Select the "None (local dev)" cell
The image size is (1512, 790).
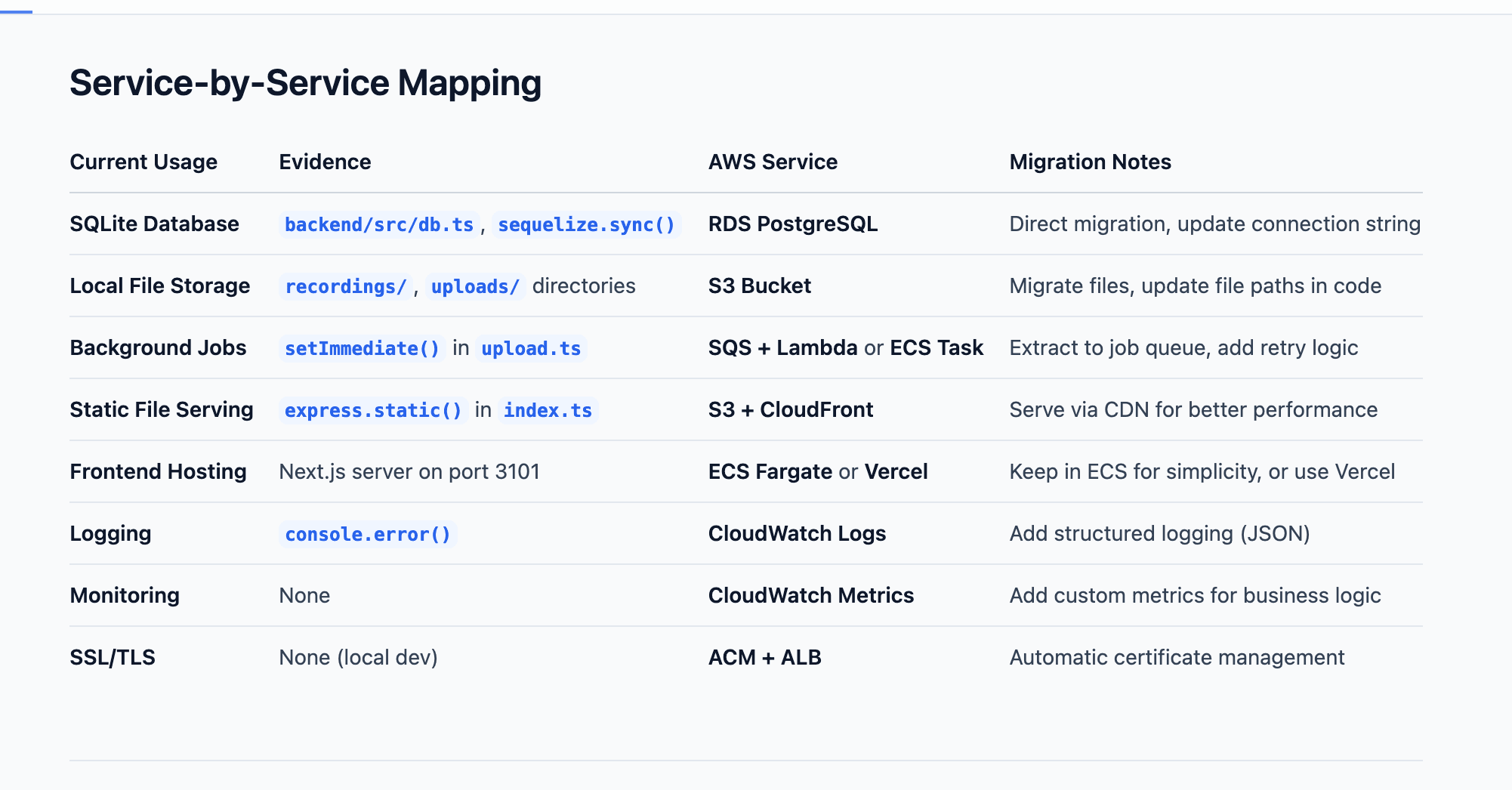click(358, 657)
